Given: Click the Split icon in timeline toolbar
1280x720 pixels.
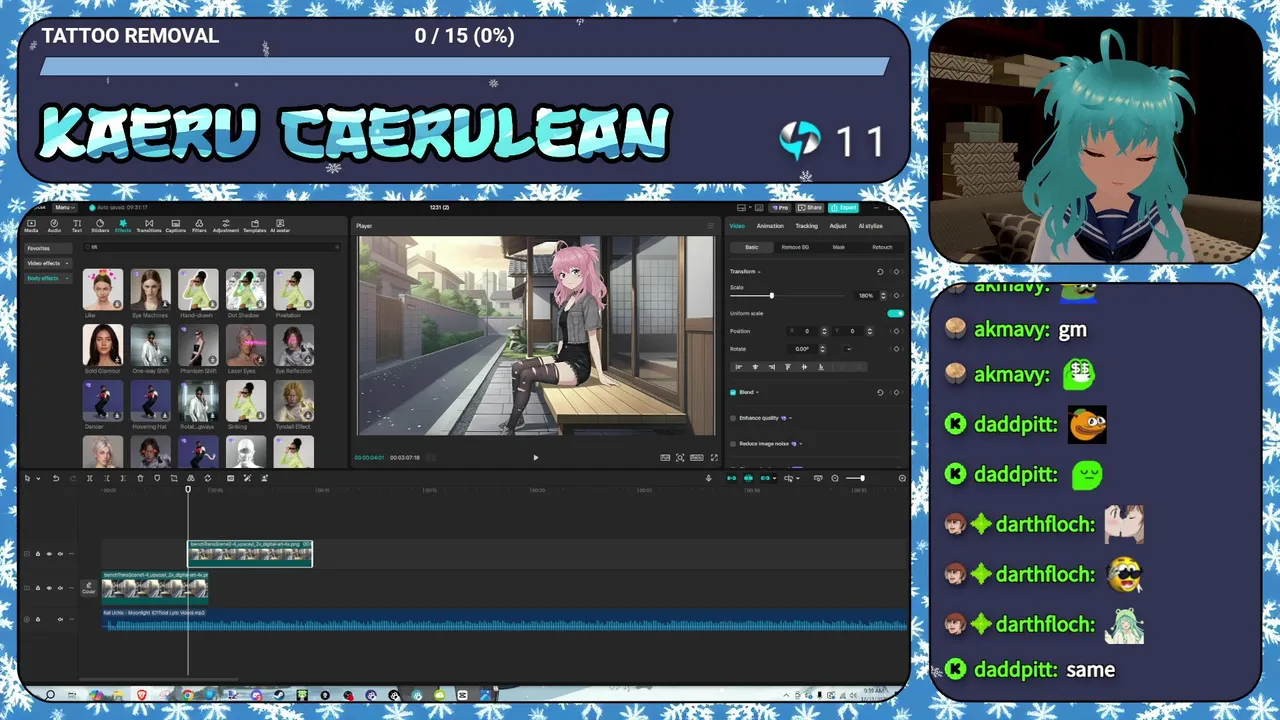Looking at the screenshot, I should point(89,478).
